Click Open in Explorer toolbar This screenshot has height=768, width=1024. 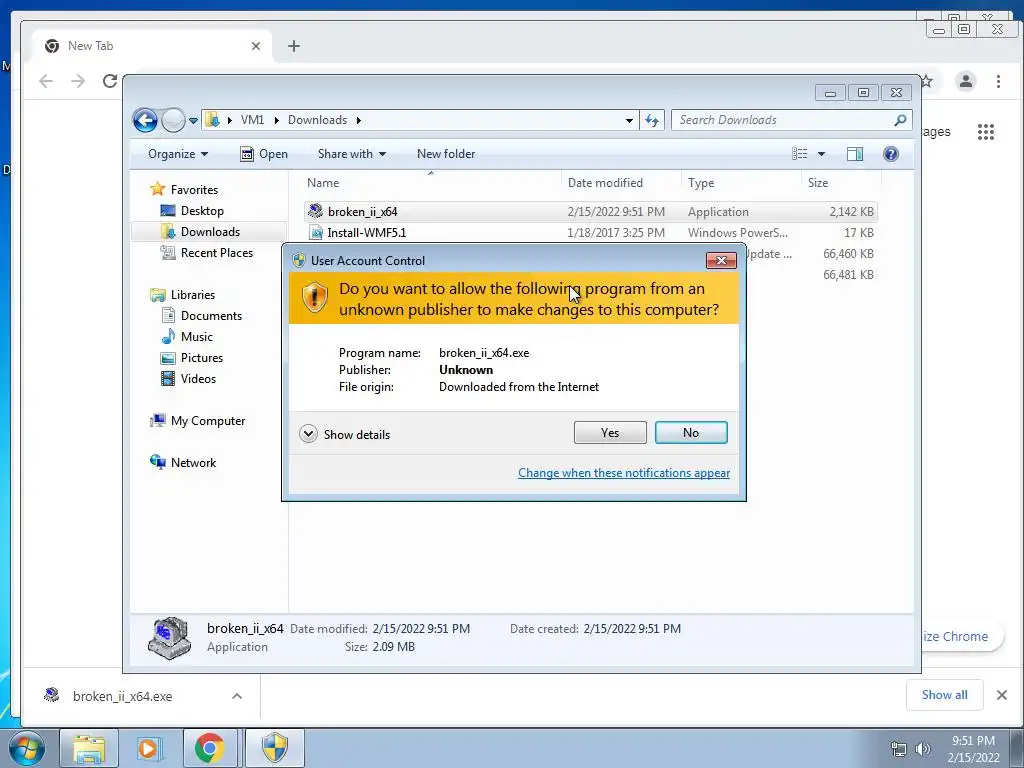[x=264, y=154]
